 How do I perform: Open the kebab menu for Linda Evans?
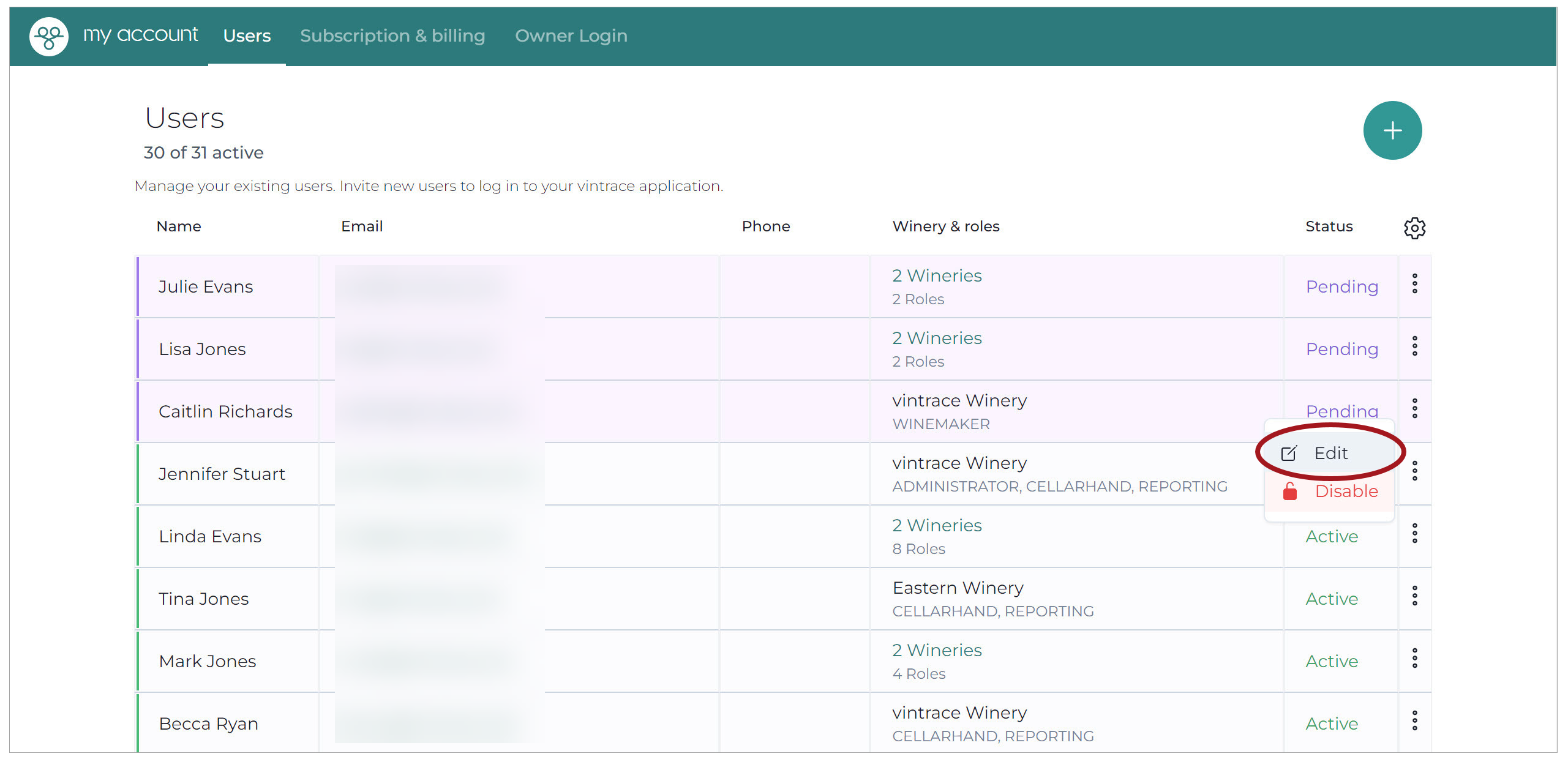[x=1414, y=534]
